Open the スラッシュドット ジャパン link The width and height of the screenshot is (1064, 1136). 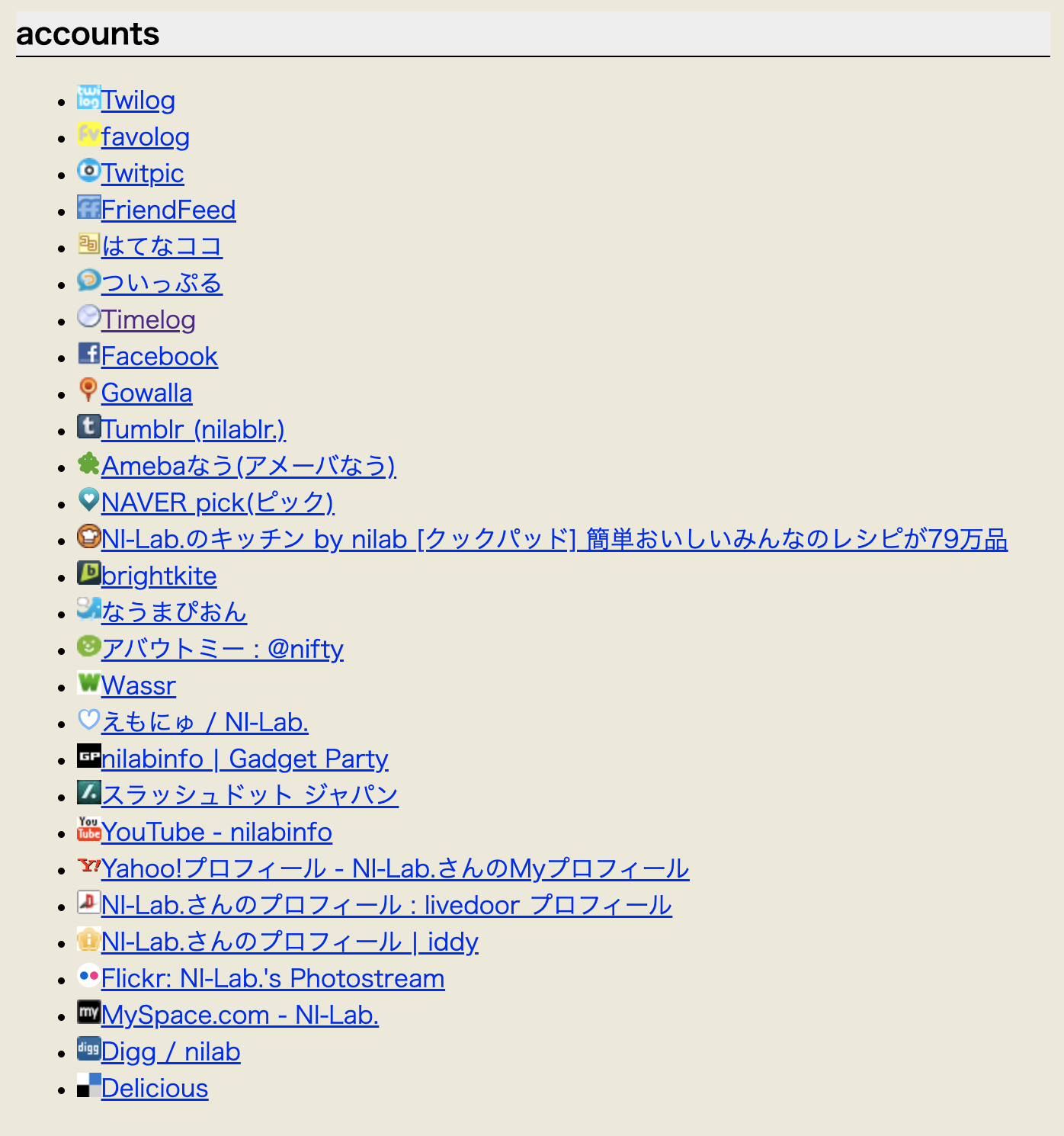tap(249, 796)
